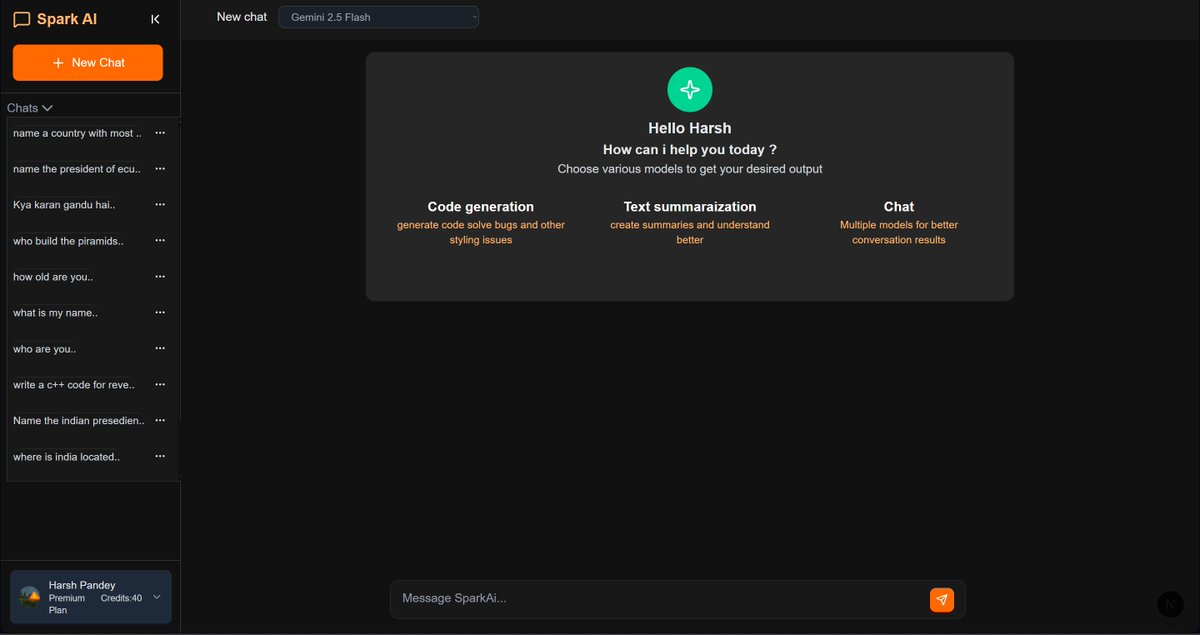Open options for 'how old are you' chat

(x=160, y=277)
